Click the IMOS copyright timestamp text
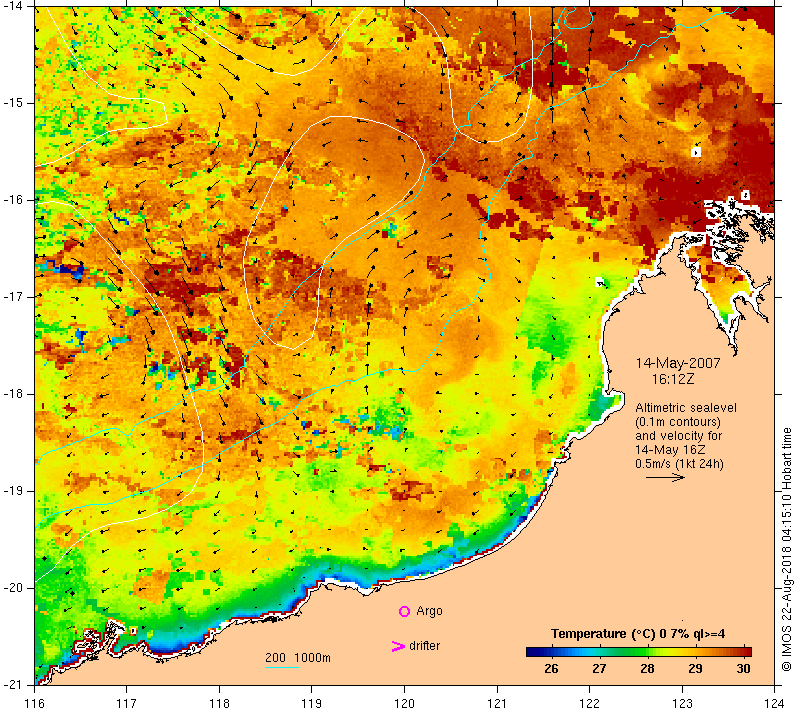 [x=786, y=549]
